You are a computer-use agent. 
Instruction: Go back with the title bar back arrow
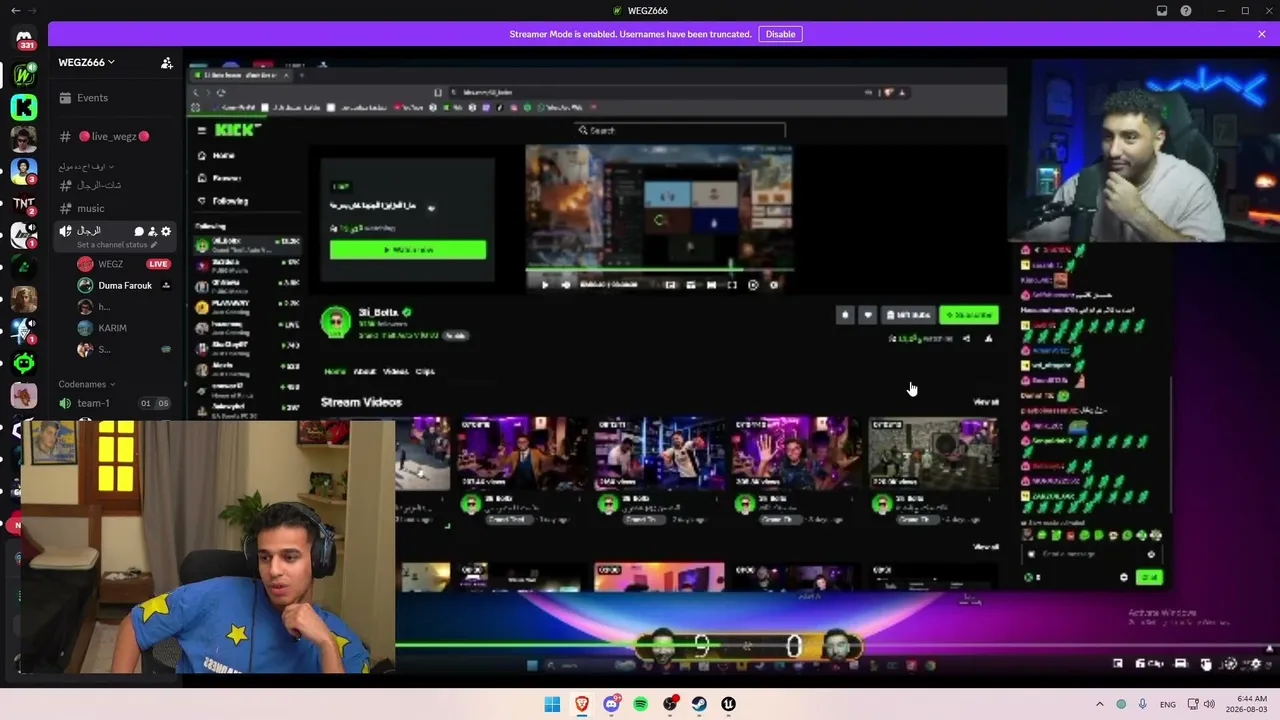[15, 11]
